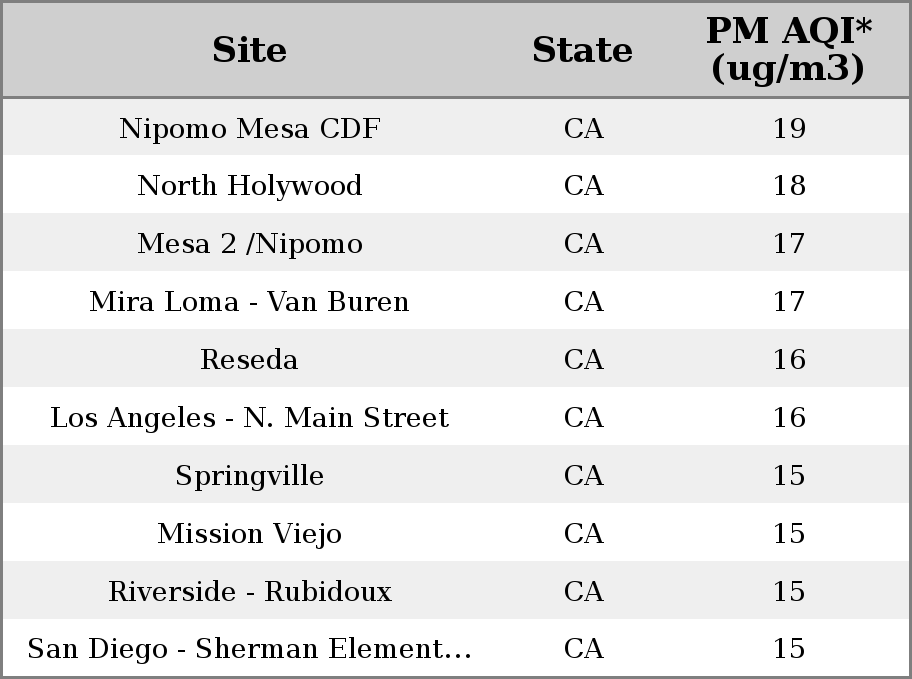Viewport: 912px width, 679px height.
Task: Click Los Angeles - N. Main Street
Action: click(x=250, y=418)
